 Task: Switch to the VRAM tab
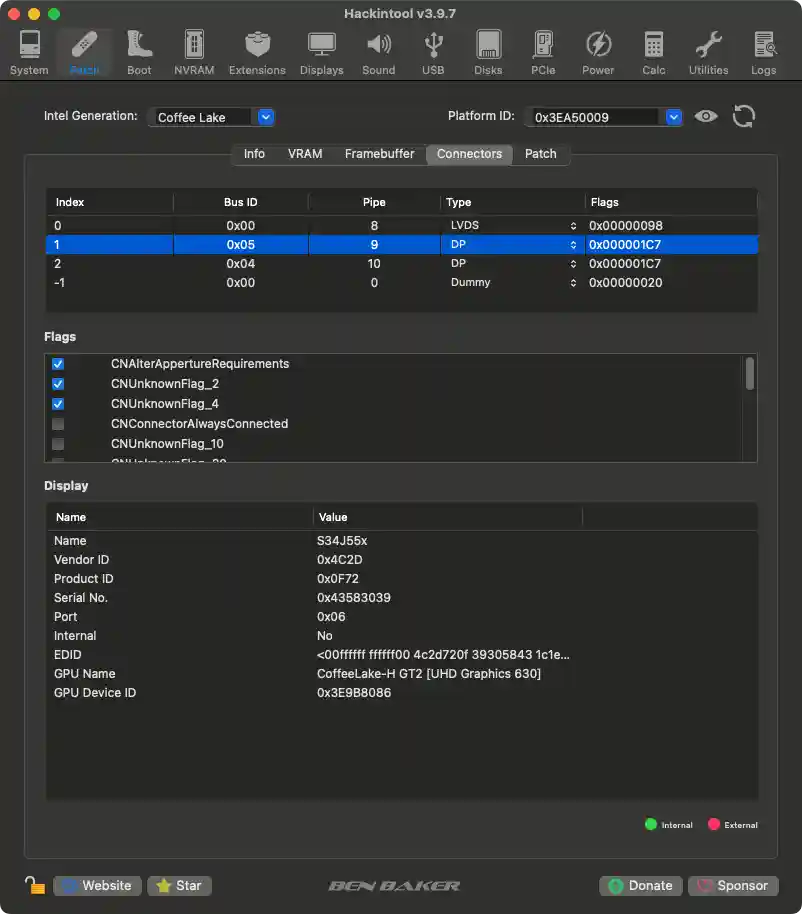304,154
